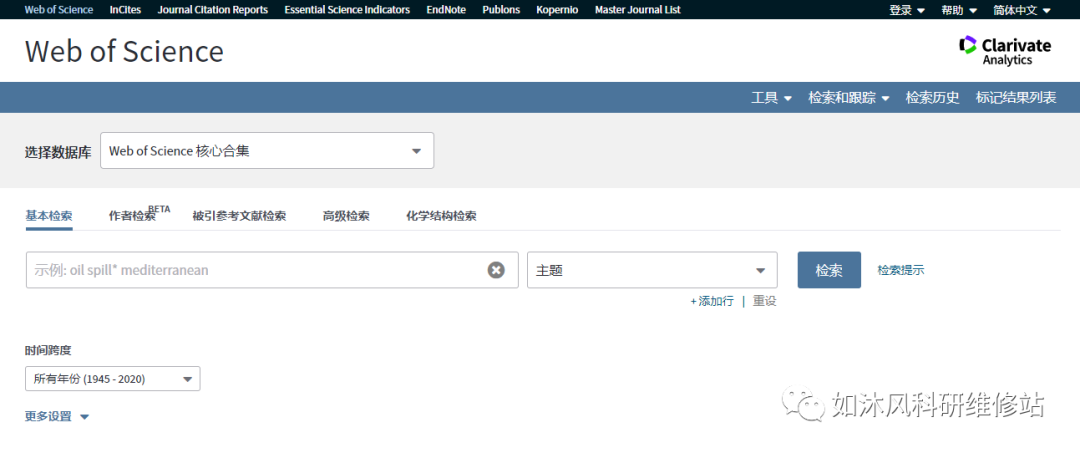Select the 基本检索 tab
Image resolution: width=1080 pixels, height=453 pixels.
(x=49, y=215)
